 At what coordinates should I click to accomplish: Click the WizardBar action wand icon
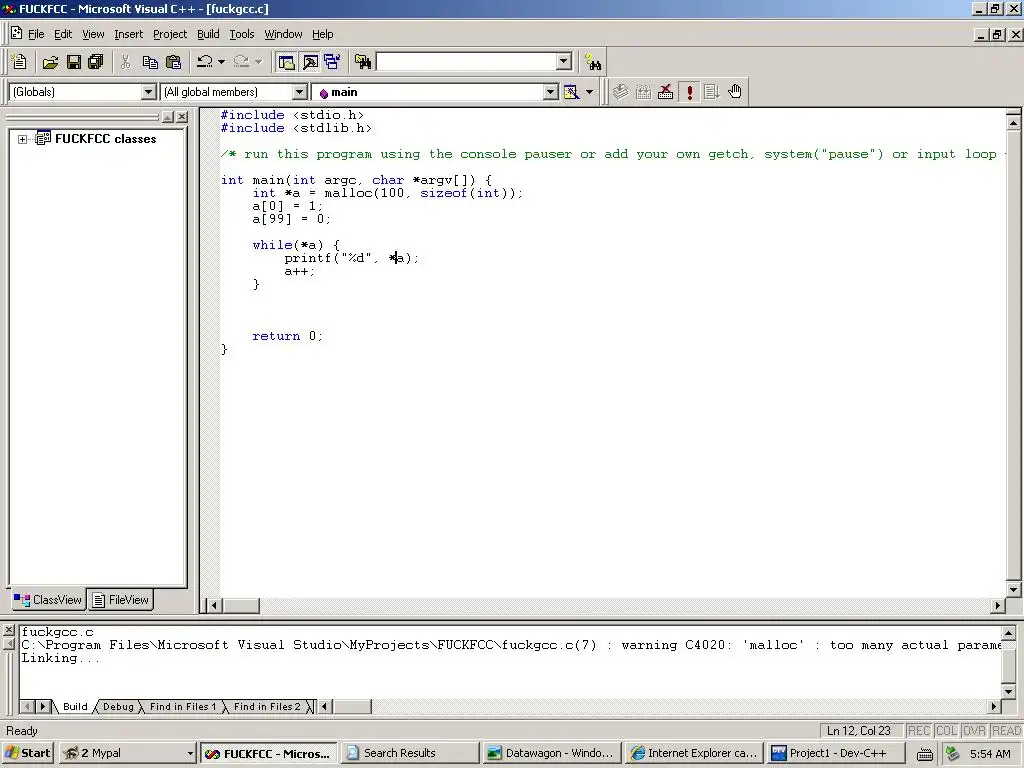pyautogui.click(x=571, y=92)
